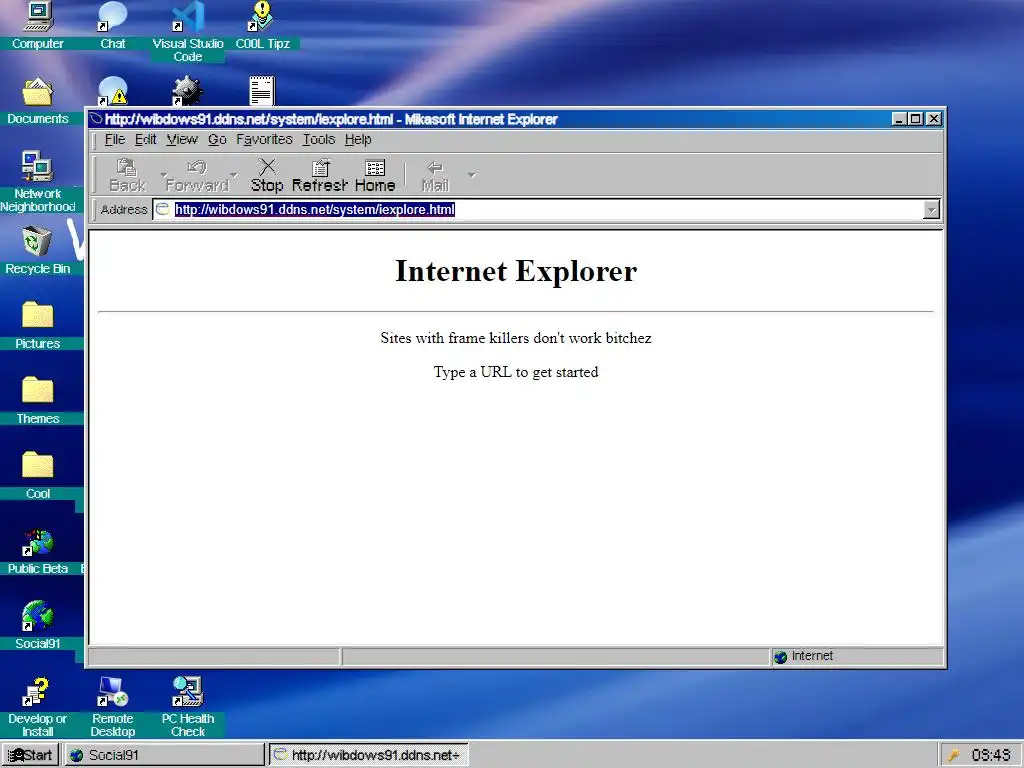Viewport: 1024px width, 768px height.
Task: Click the page icon in address bar
Action: click(x=163, y=210)
